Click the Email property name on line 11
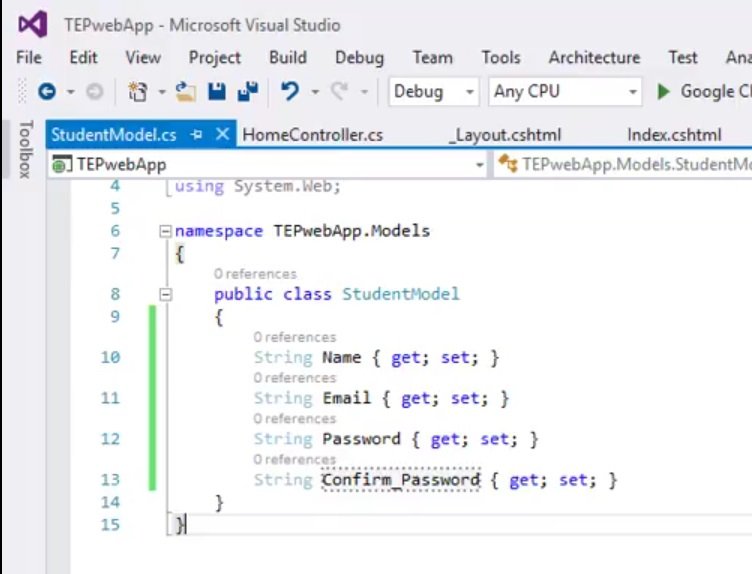 coord(346,398)
